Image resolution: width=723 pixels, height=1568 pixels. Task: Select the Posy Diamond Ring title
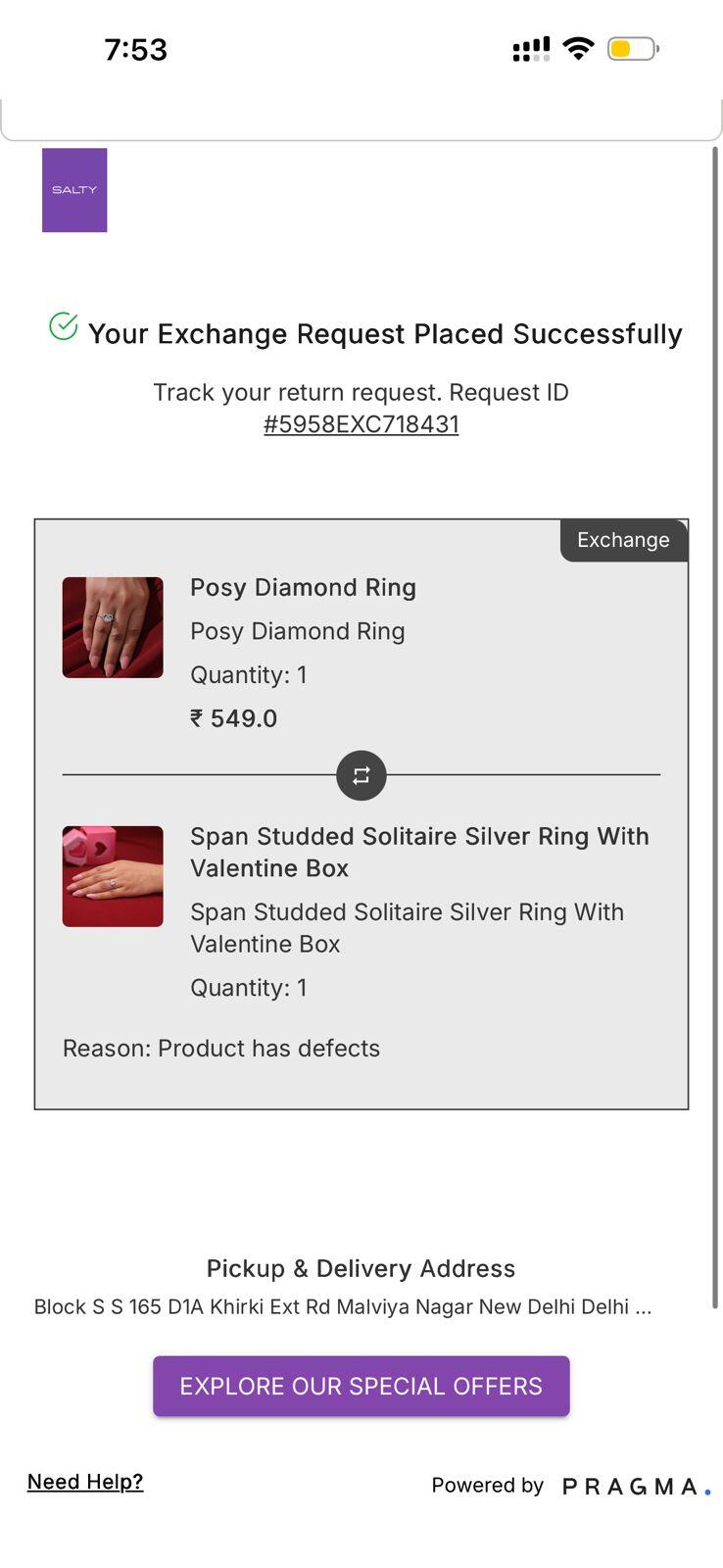click(x=304, y=587)
